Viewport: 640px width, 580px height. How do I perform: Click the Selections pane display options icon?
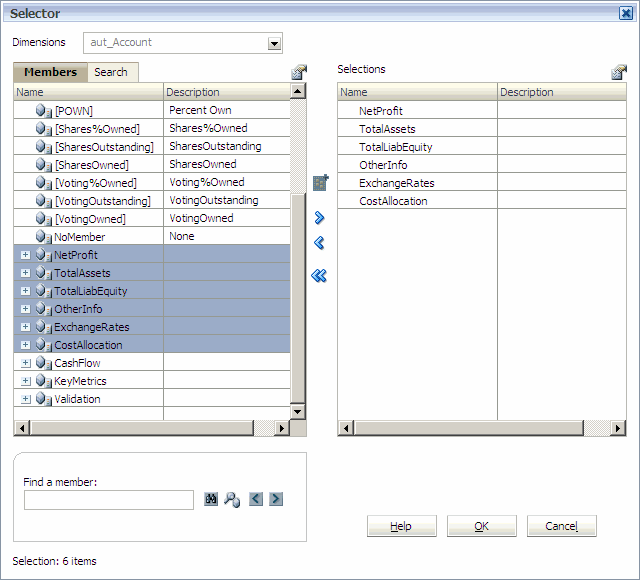[x=619, y=72]
